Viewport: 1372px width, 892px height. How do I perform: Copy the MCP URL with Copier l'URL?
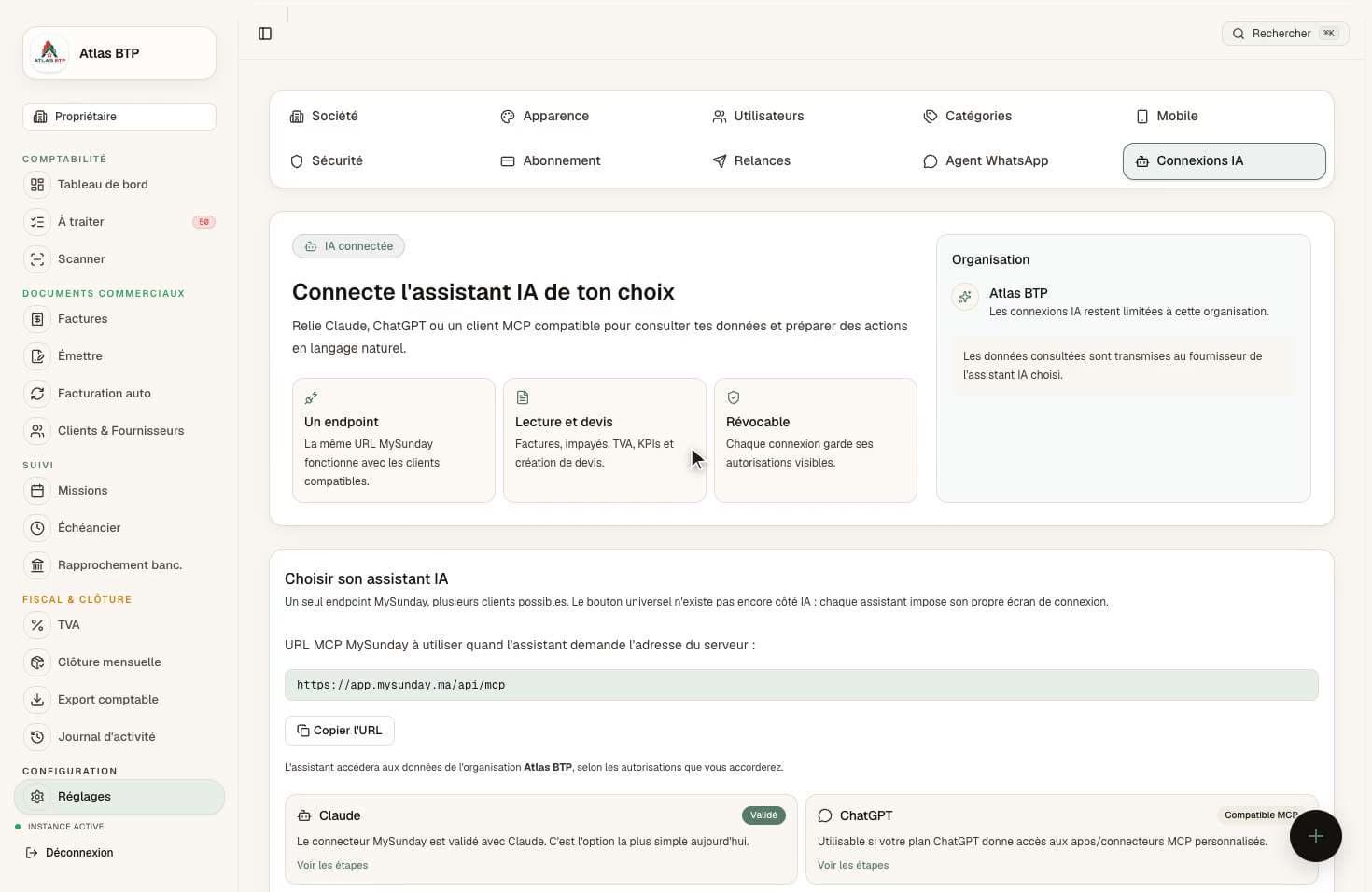click(x=340, y=731)
